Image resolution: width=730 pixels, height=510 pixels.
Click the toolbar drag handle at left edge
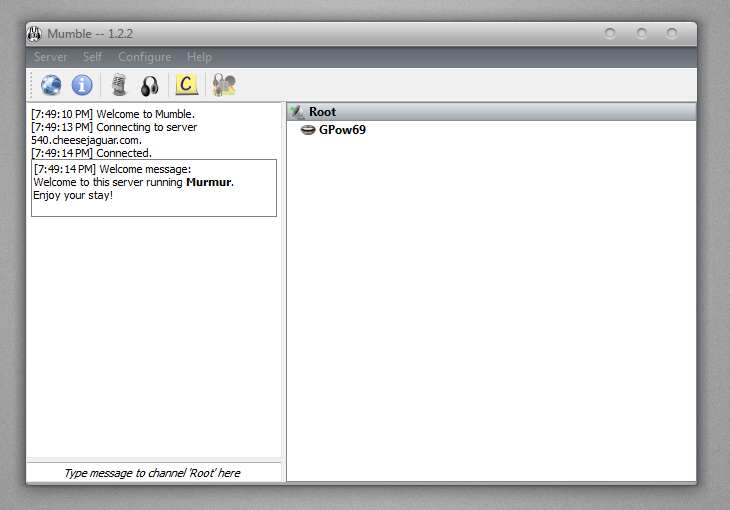pos(31,85)
